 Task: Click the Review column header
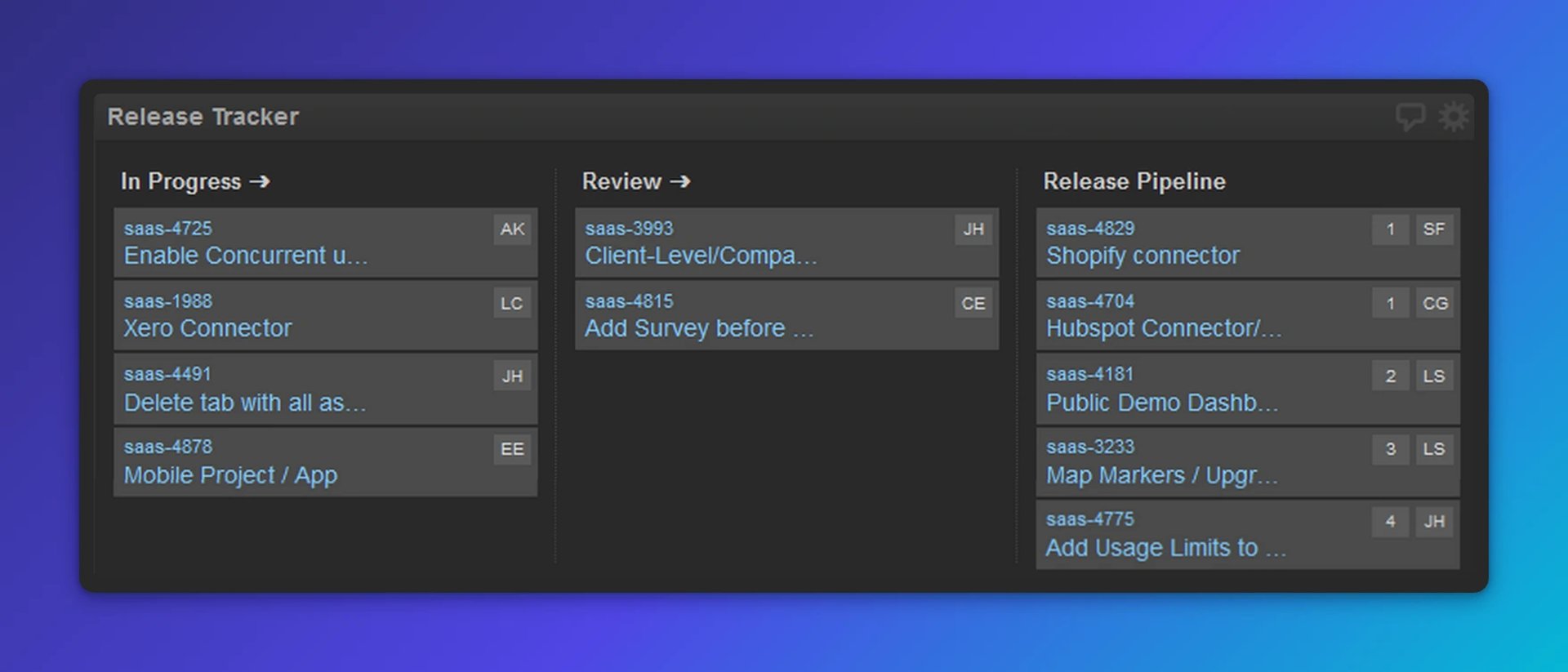[x=621, y=181]
